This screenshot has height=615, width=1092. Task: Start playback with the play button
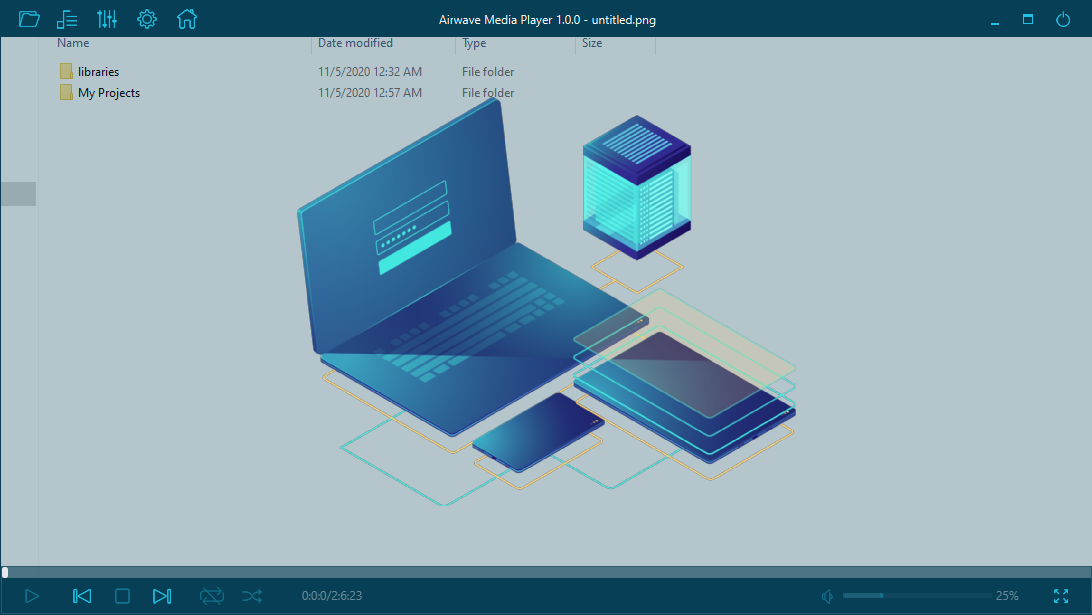tap(31, 596)
